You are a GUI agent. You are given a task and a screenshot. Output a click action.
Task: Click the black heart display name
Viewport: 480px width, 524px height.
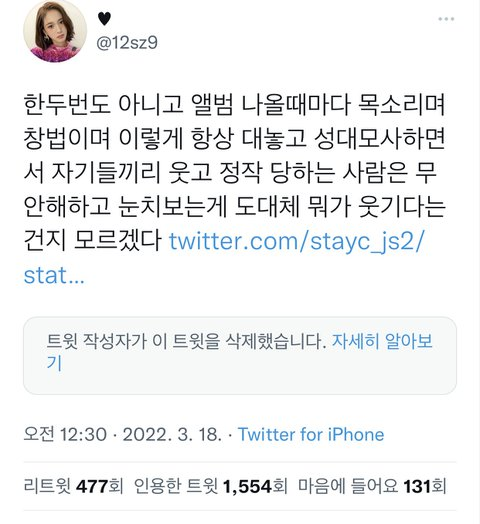click(x=104, y=19)
